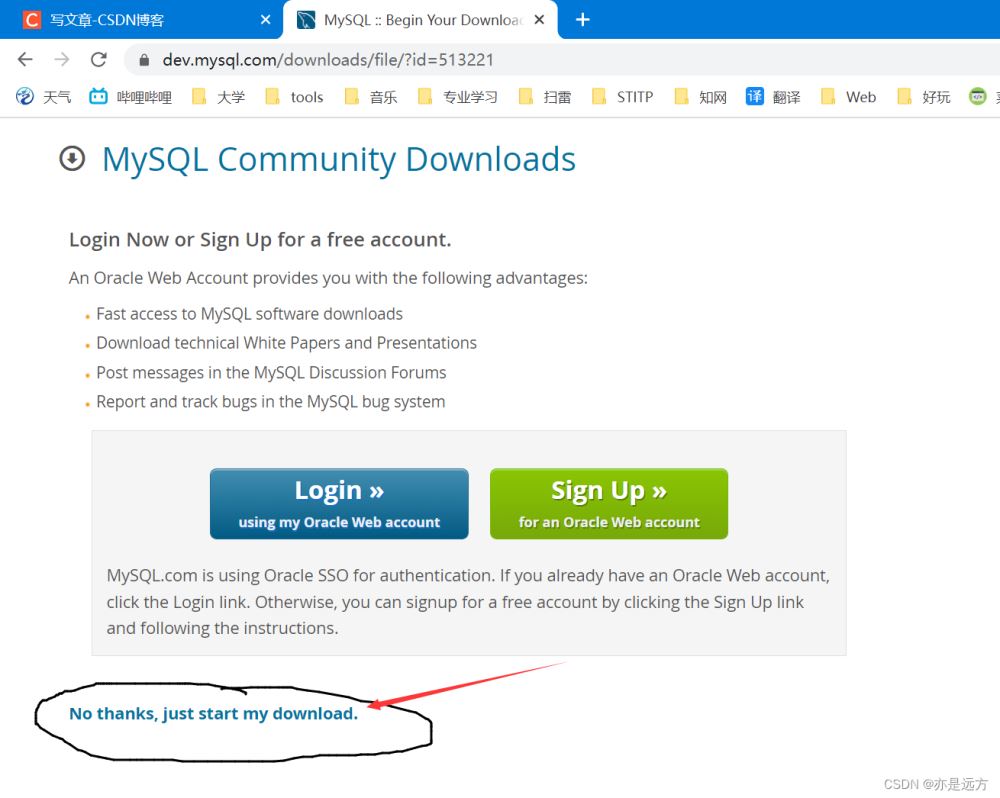Click the blue Login button
The width and height of the screenshot is (1000, 798).
tap(339, 504)
